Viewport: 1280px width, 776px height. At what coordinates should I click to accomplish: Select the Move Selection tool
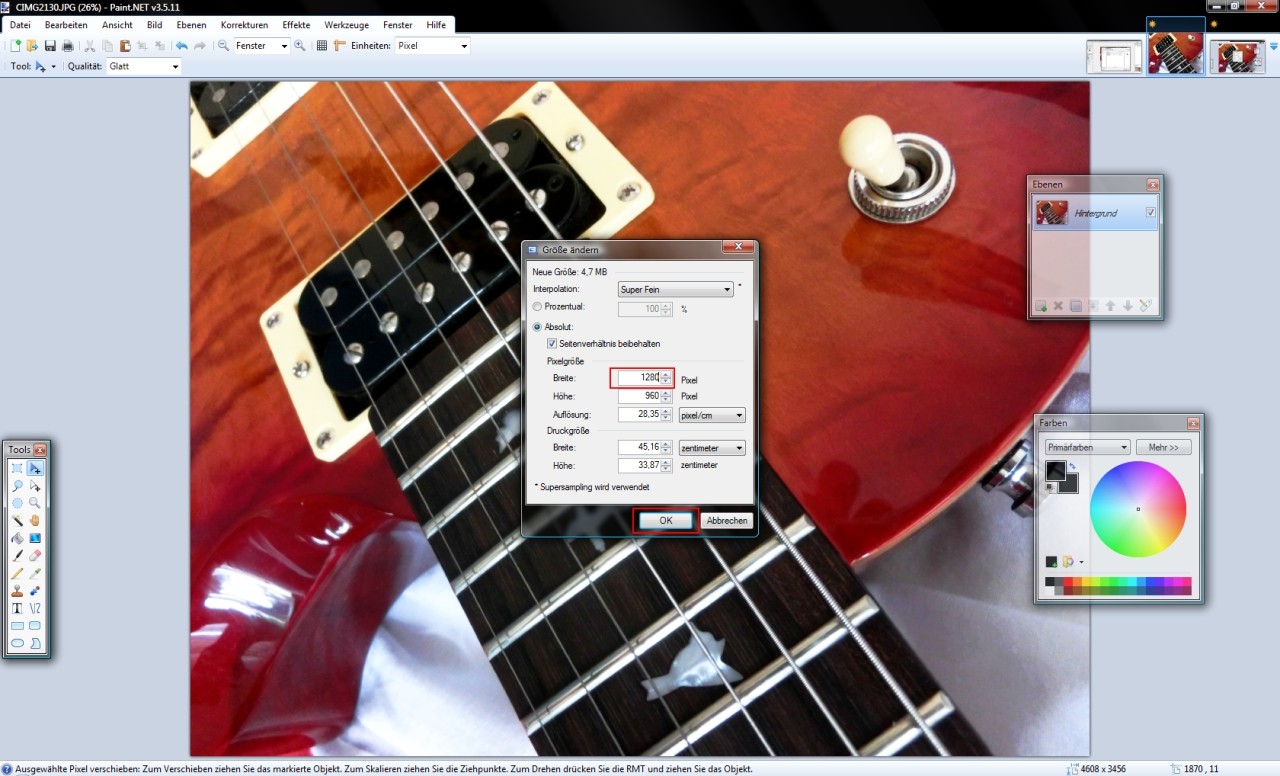click(x=35, y=486)
